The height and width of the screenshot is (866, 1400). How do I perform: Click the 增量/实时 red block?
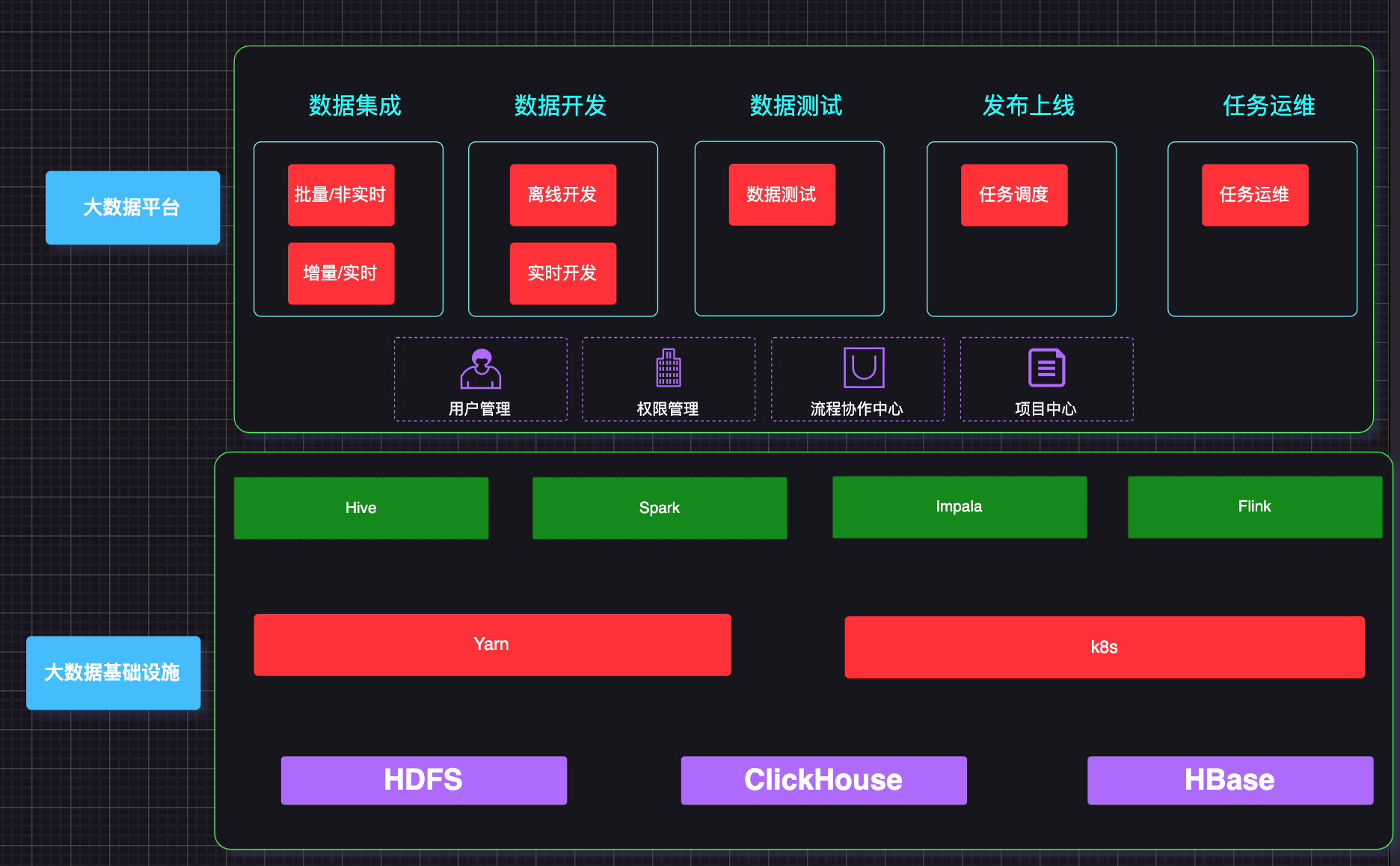(341, 274)
